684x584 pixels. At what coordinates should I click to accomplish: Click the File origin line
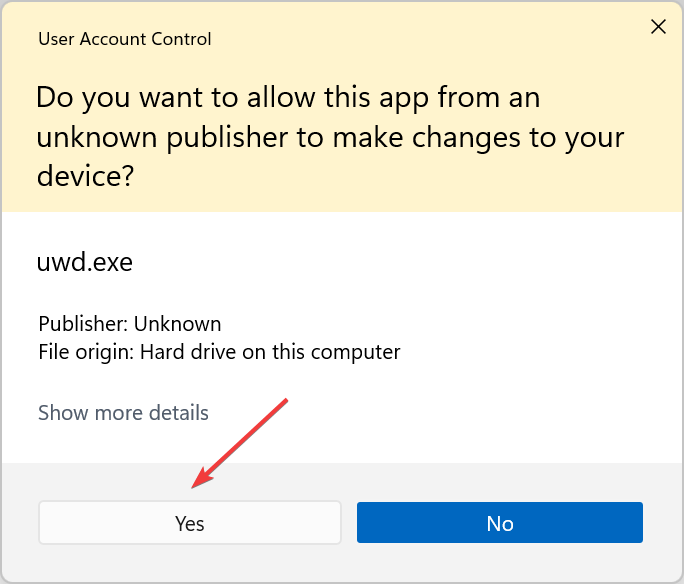pos(219,352)
